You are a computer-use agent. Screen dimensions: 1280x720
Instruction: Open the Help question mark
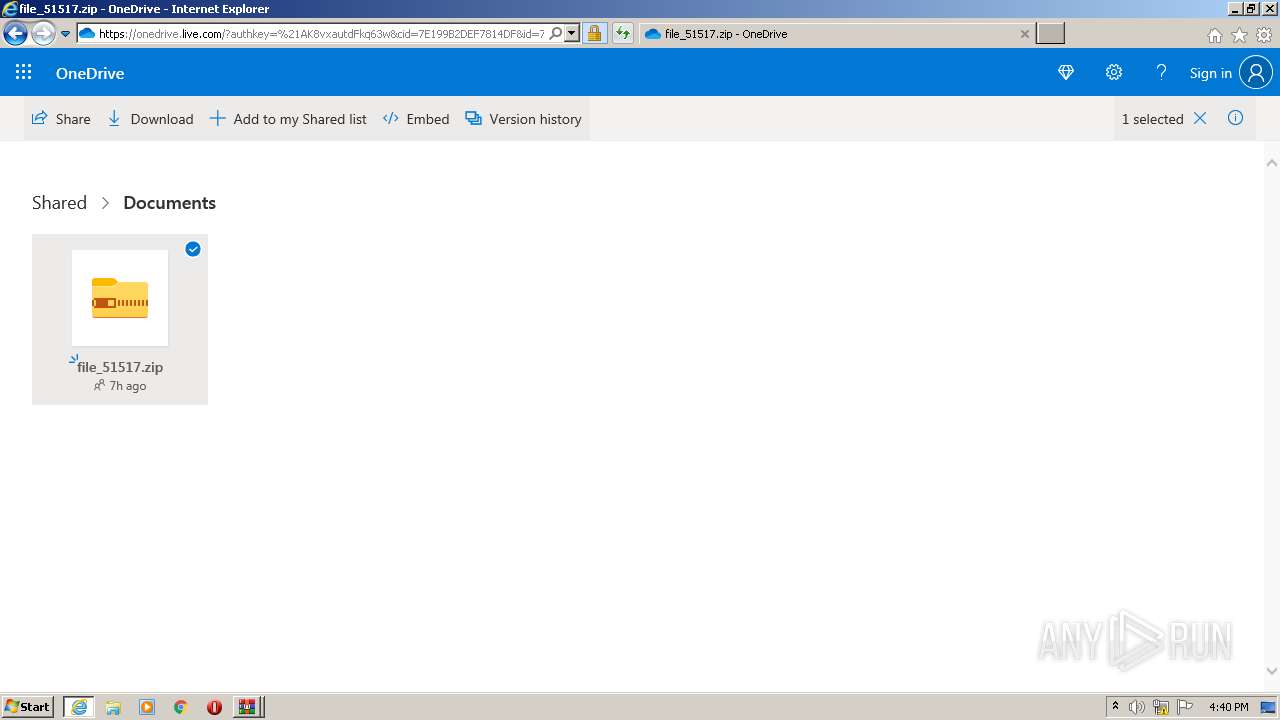[x=1161, y=72]
